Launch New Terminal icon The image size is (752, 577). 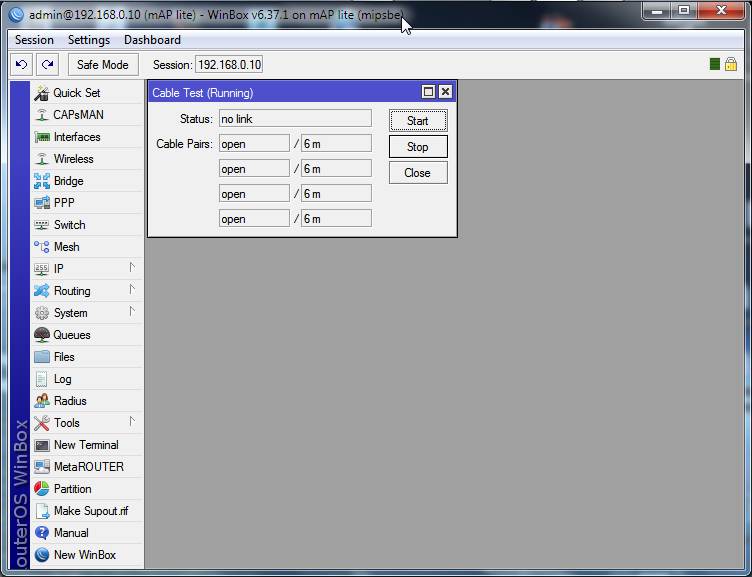pyautogui.click(x=42, y=445)
